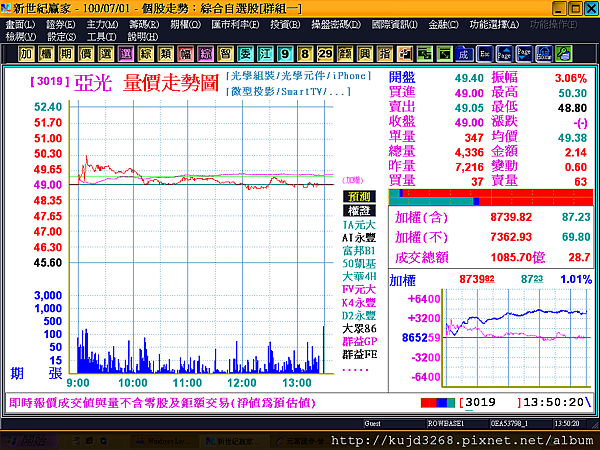This screenshot has width=600, height=450.
Task: Click the green key toolbar icon
Action: (564, 54)
